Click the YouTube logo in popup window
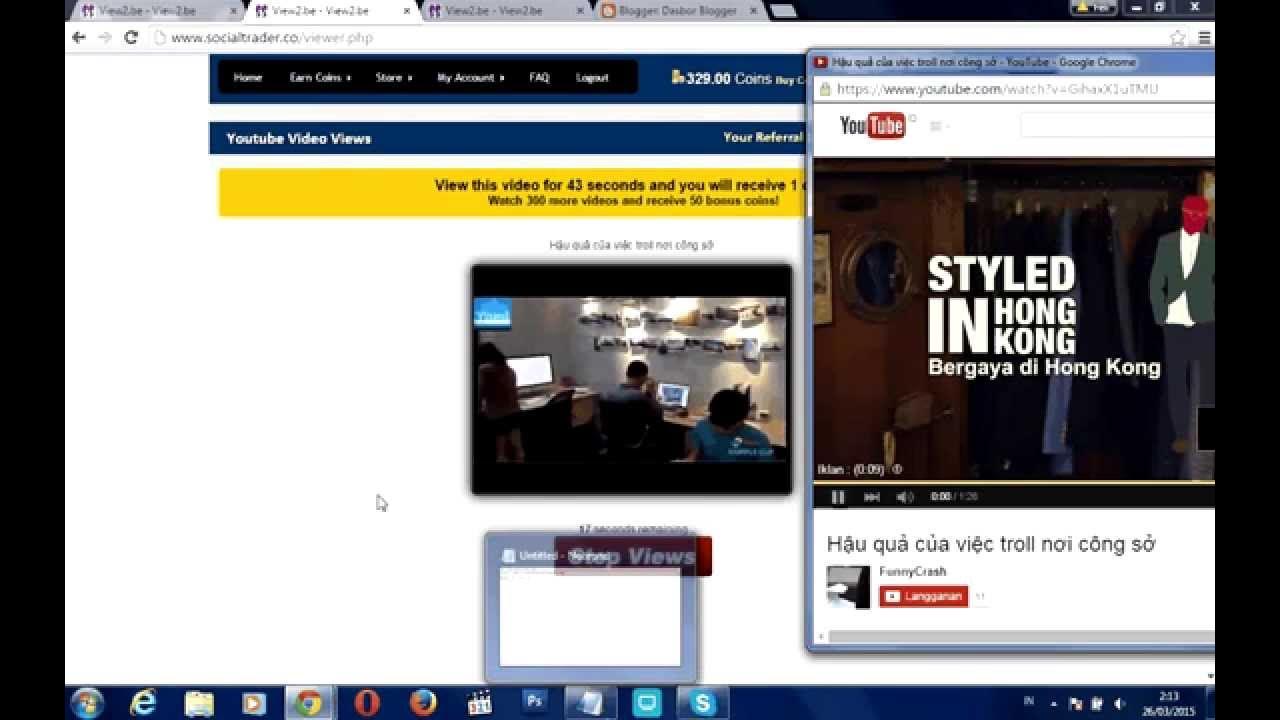Viewport: 1280px width, 720px height. tap(872, 125)
